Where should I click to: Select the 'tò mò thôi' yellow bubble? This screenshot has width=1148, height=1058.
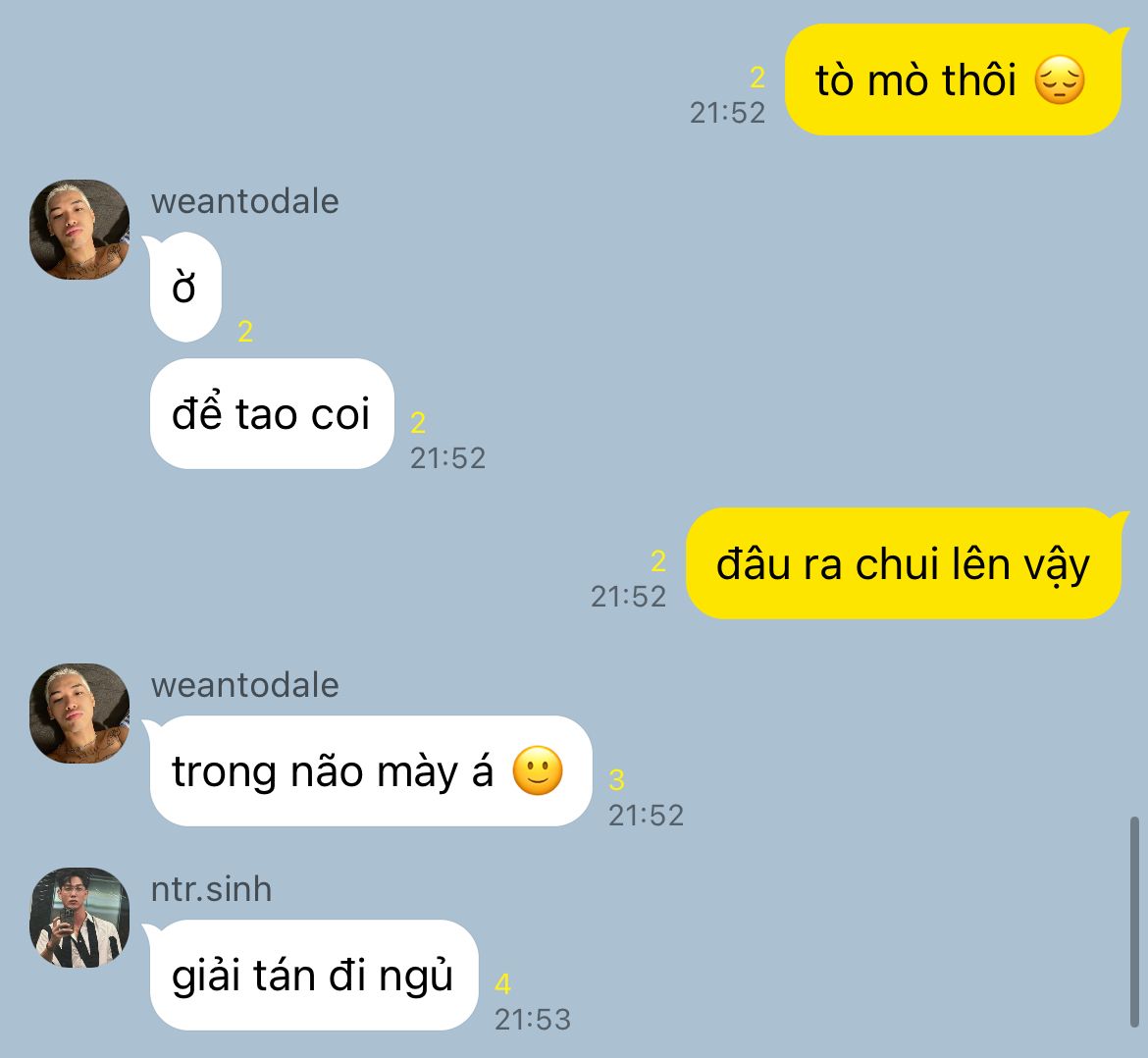point(954,79)
